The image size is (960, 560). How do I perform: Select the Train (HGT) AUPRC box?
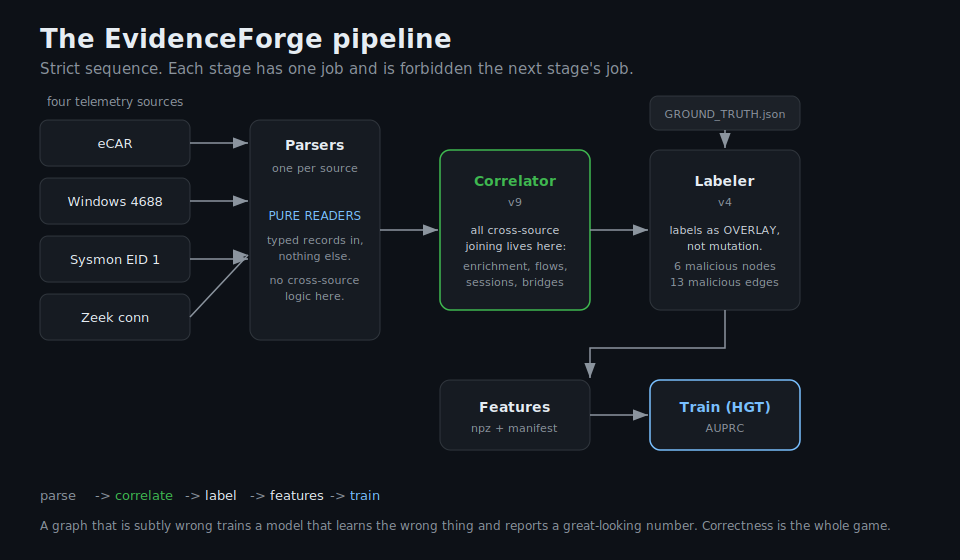point(725,415)
